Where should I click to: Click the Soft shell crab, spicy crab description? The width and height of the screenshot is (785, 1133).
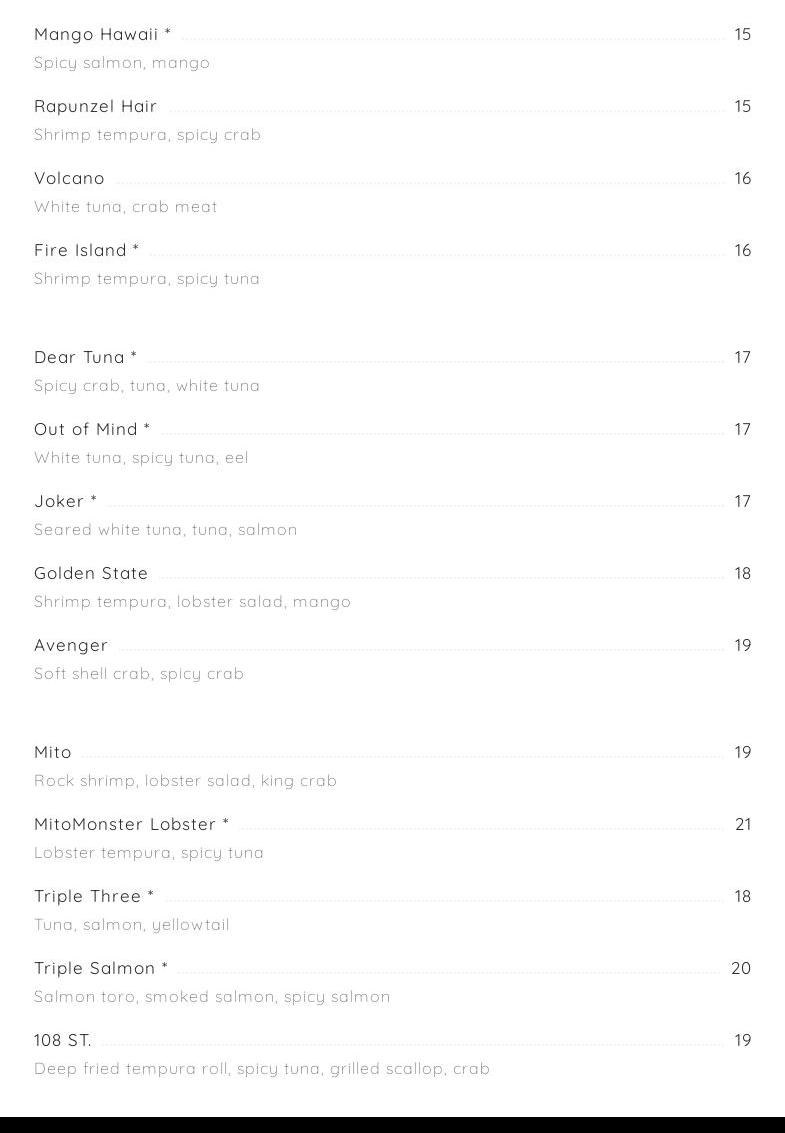(139, 674)
